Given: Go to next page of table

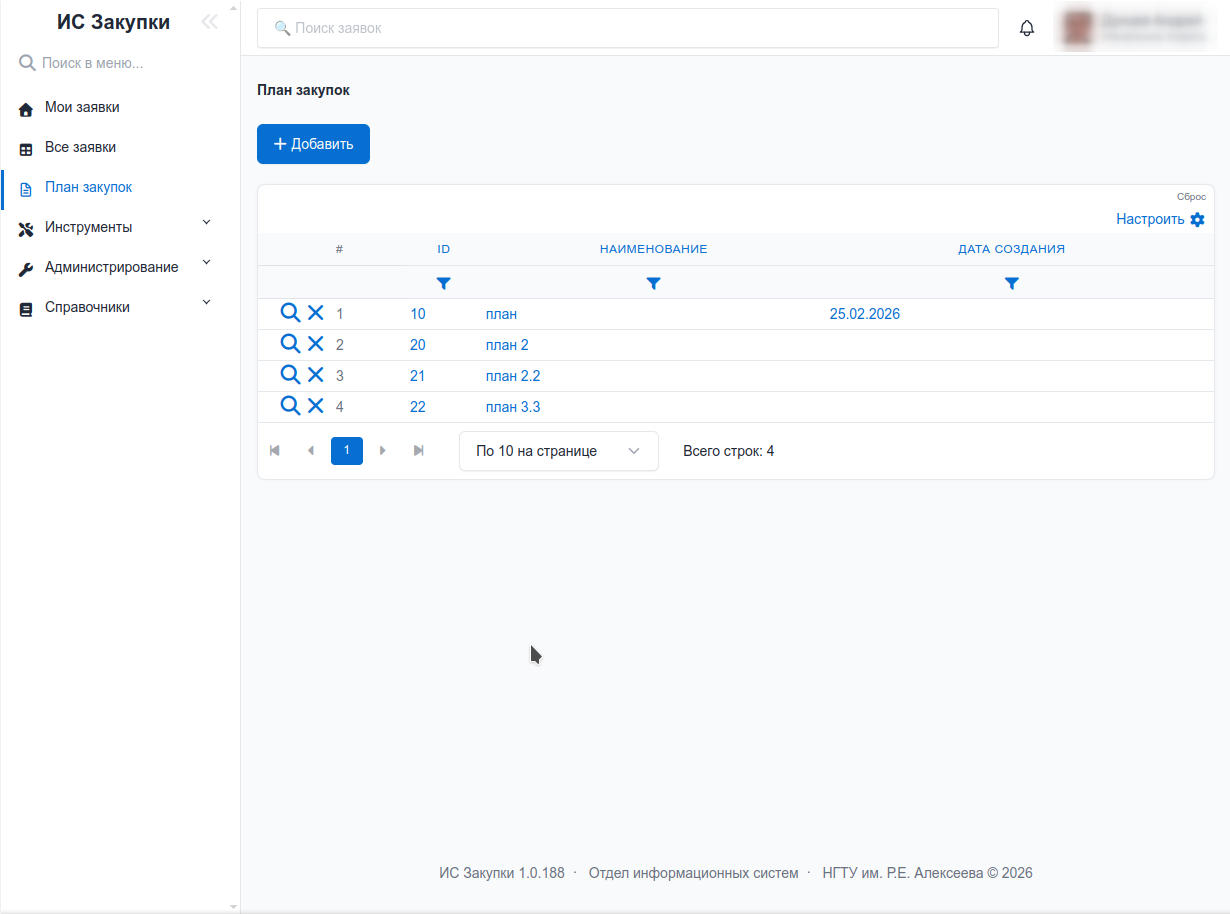Looking at the screenshot, I should pos(383,451).
